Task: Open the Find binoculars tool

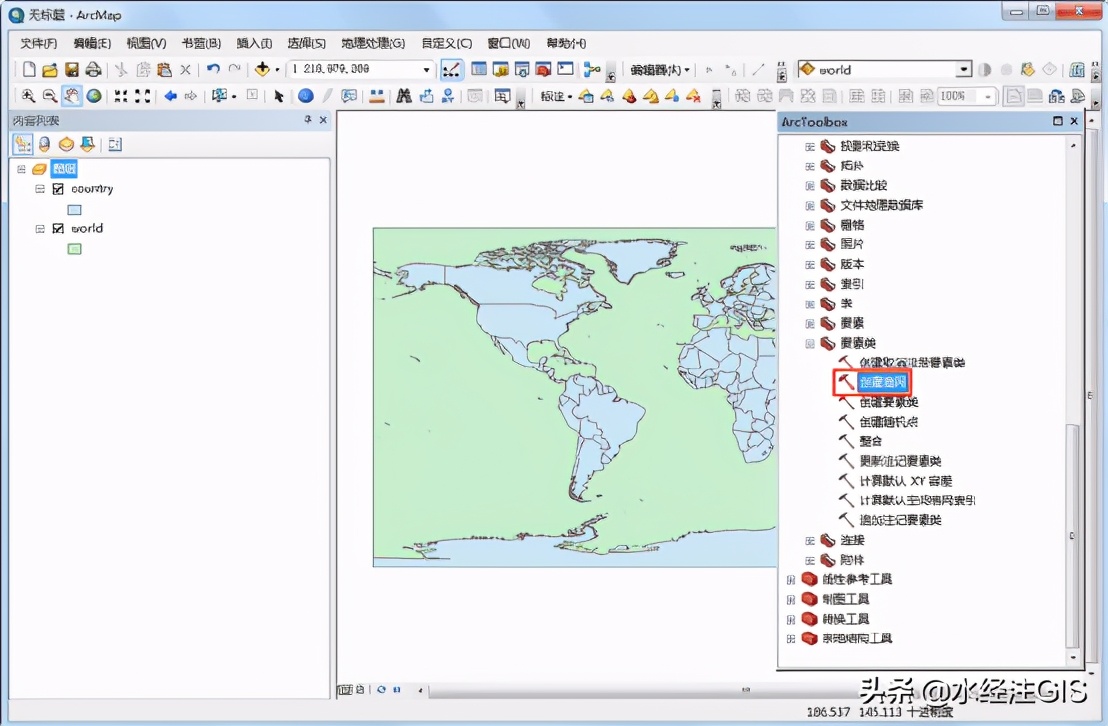Action: pyautogui.click(x=404, y=96)
